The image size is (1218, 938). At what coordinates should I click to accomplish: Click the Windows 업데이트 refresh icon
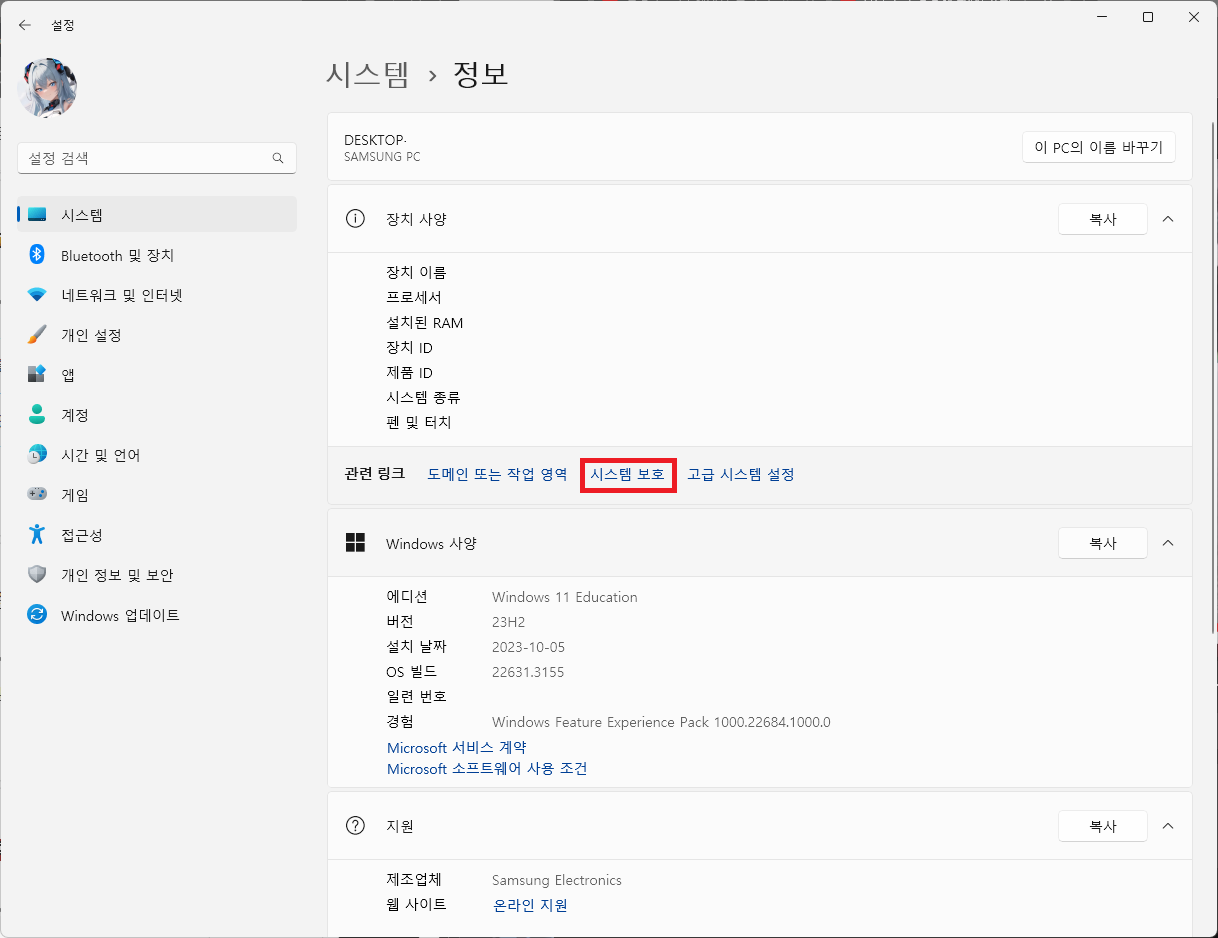pos(37,615)
